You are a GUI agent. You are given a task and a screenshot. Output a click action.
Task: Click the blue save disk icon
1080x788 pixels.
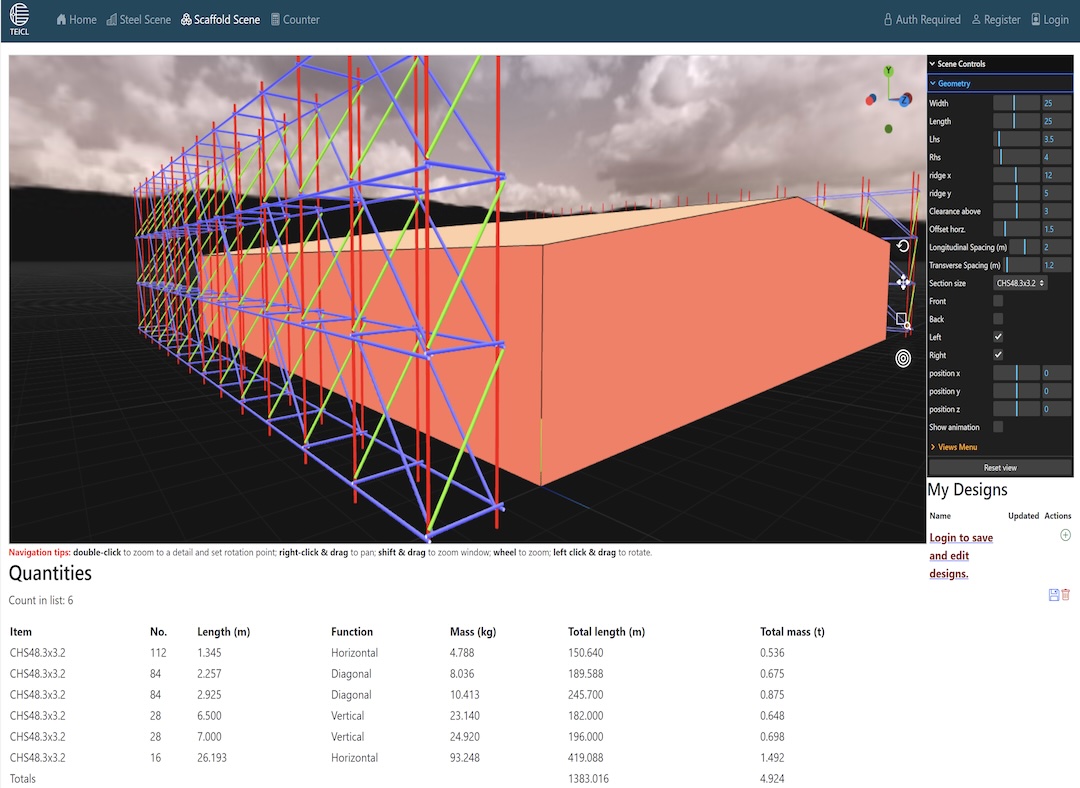[x=1053, y=595]
